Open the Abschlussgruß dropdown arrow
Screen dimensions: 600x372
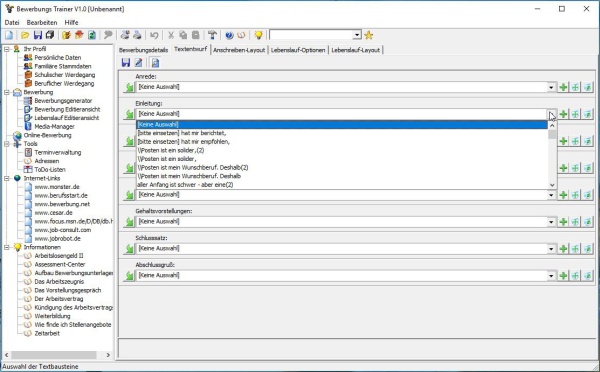(x=551, y=276)
